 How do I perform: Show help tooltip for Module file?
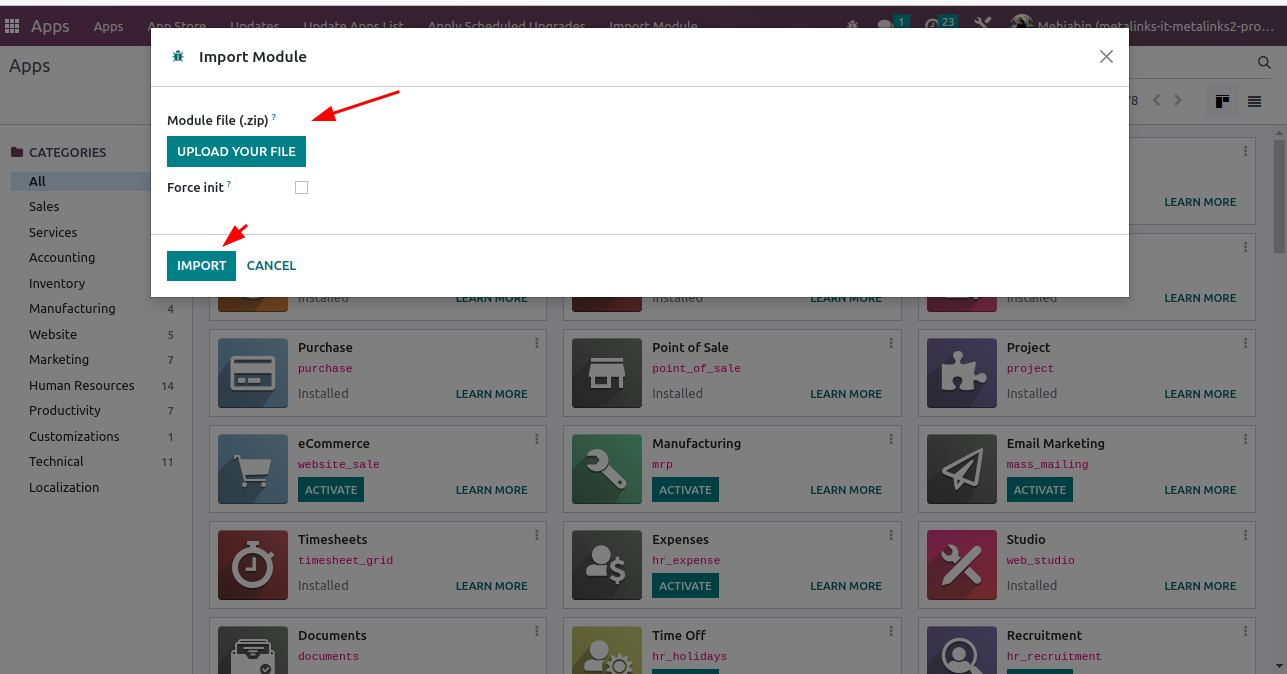pos(274,117)
